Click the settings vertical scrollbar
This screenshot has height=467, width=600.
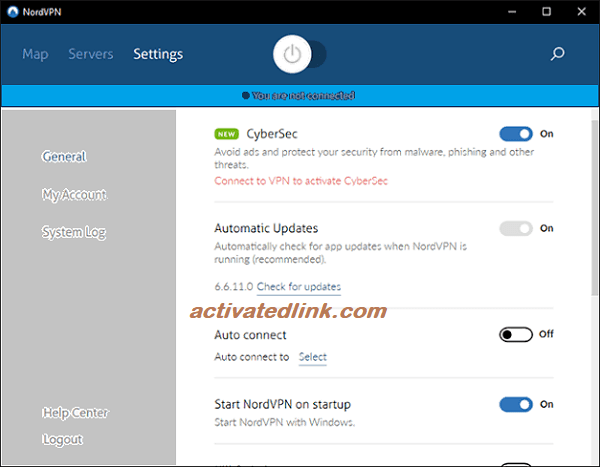(x=594, y=208)
